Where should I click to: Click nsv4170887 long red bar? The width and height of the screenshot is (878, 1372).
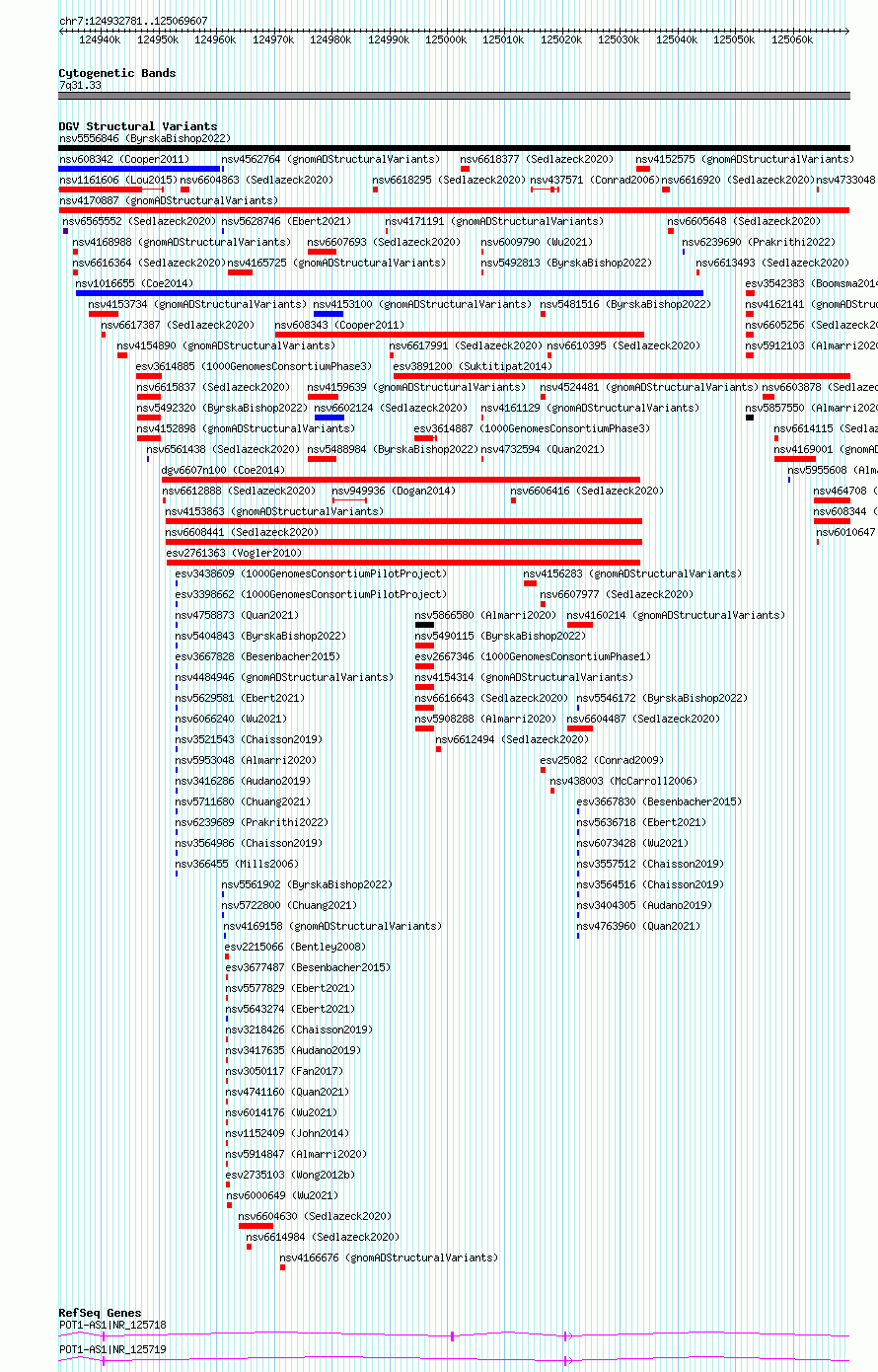[454, 210]
